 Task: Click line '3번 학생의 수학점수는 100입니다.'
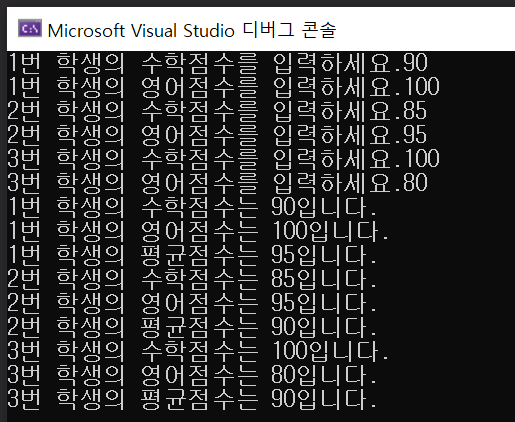point(198,351)
